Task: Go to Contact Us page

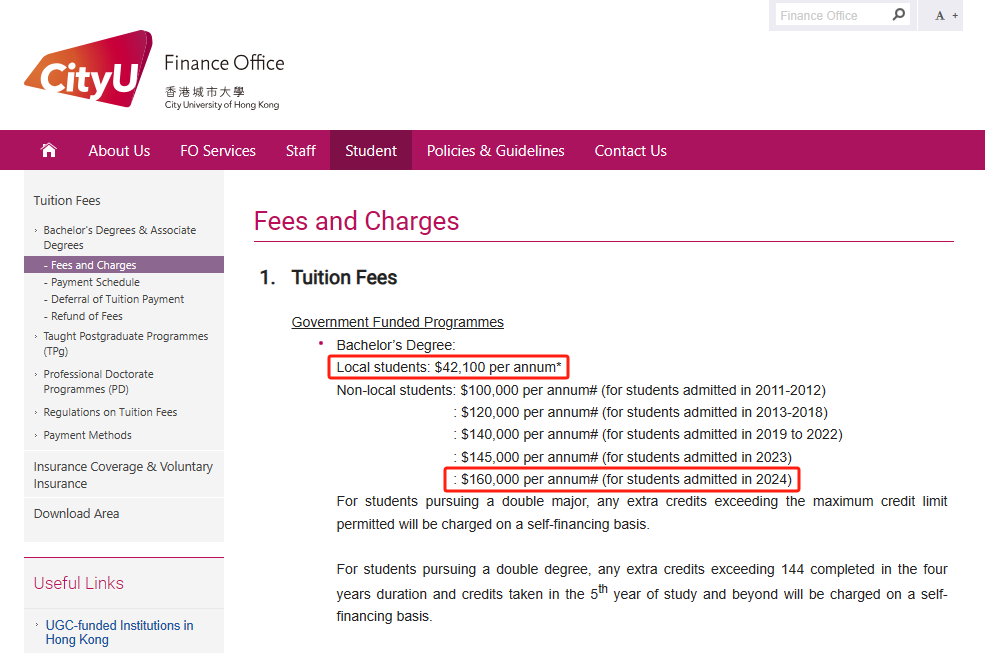Action: pyautogui.click(x=630, y=151)
